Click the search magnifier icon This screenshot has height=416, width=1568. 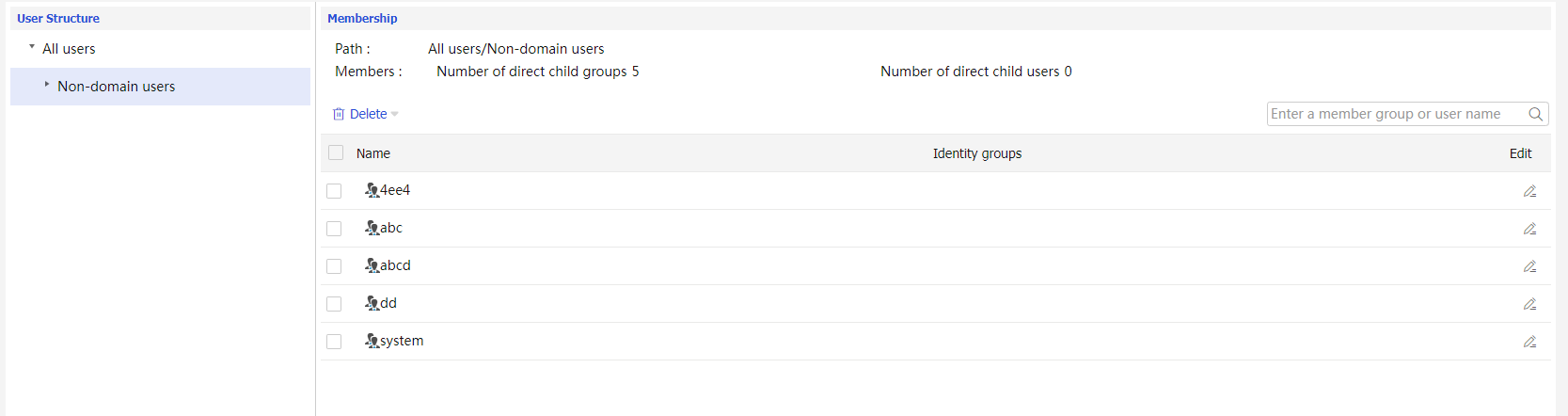1535,114
